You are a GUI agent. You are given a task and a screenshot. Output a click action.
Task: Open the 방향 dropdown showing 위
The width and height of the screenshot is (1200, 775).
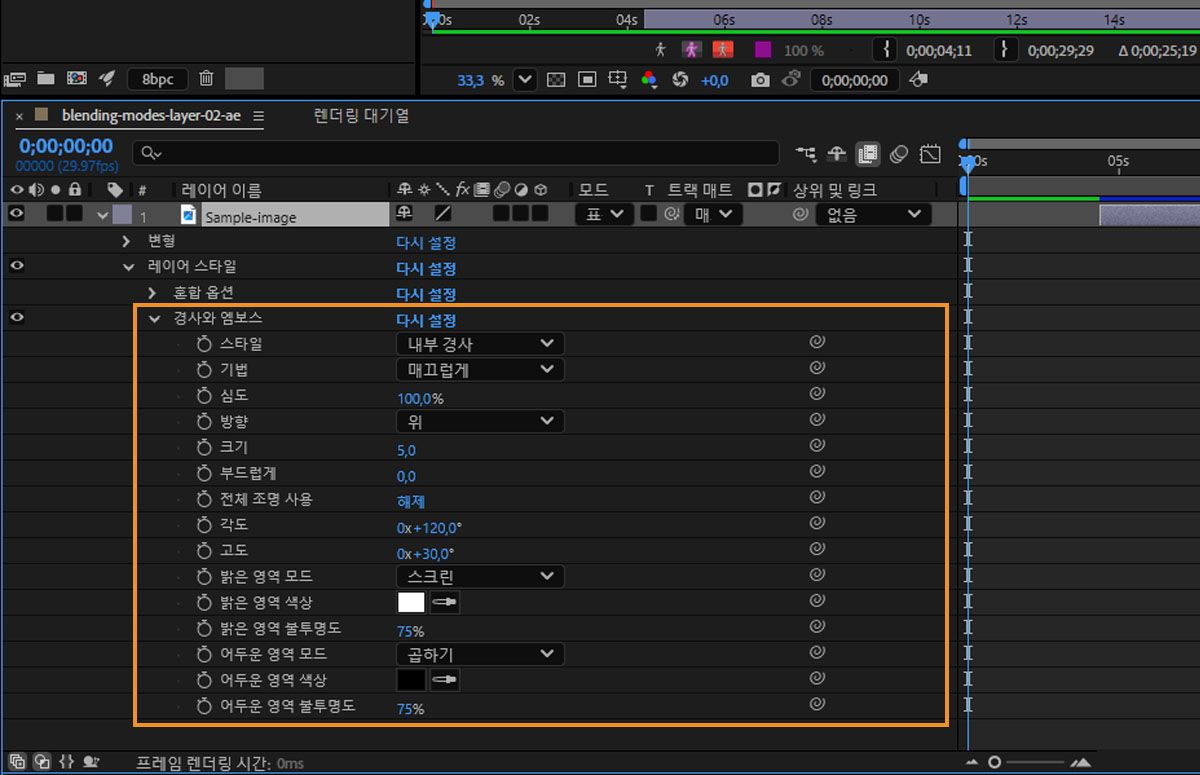[x=480, y=422]
